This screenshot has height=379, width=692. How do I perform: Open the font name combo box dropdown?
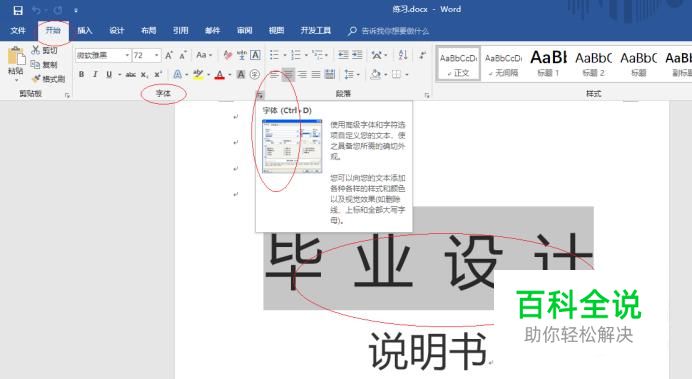tap(127, 55)
